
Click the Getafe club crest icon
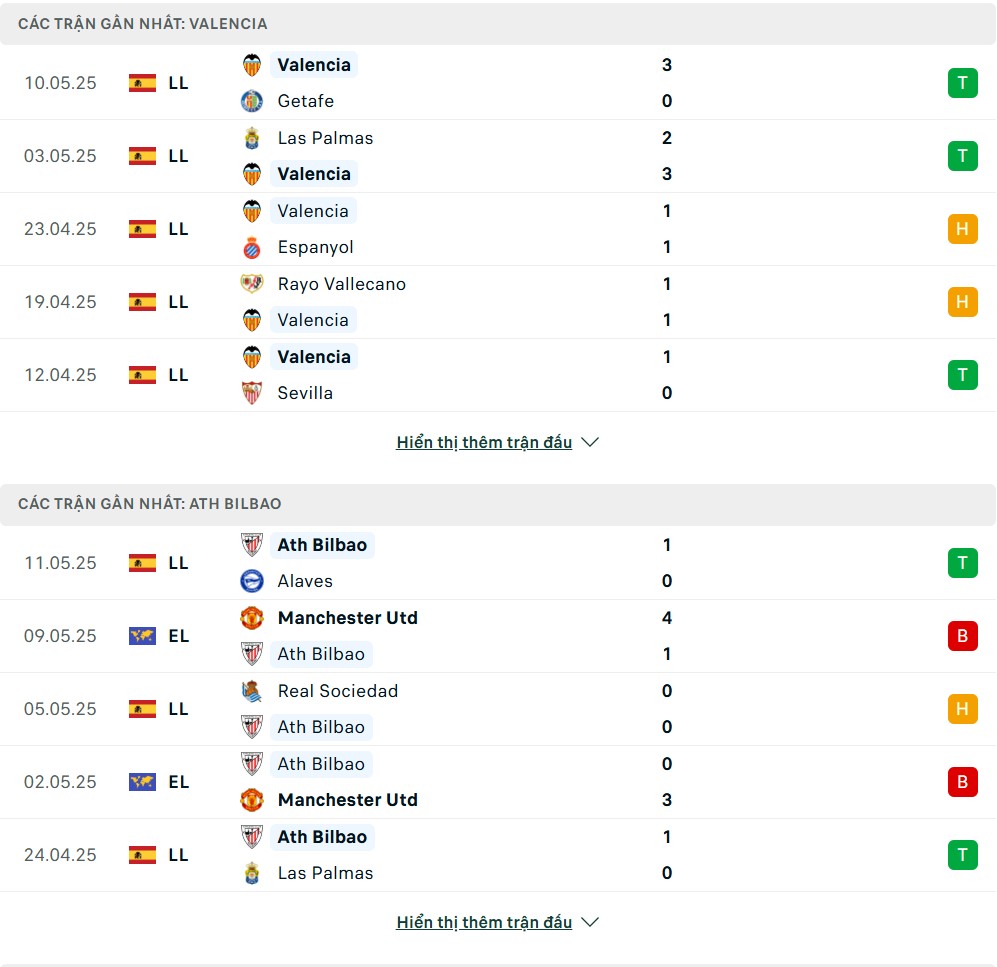pyautogui.click(x=252, y=101)
